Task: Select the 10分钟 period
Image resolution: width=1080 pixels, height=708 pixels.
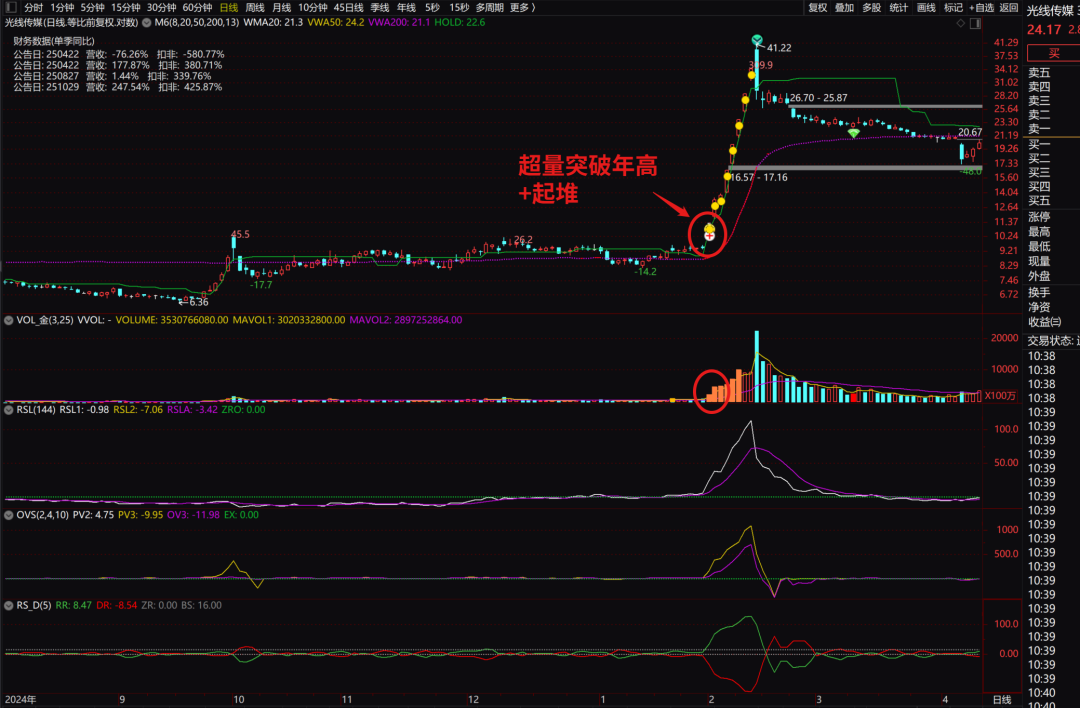Action: tap(313, 8)
